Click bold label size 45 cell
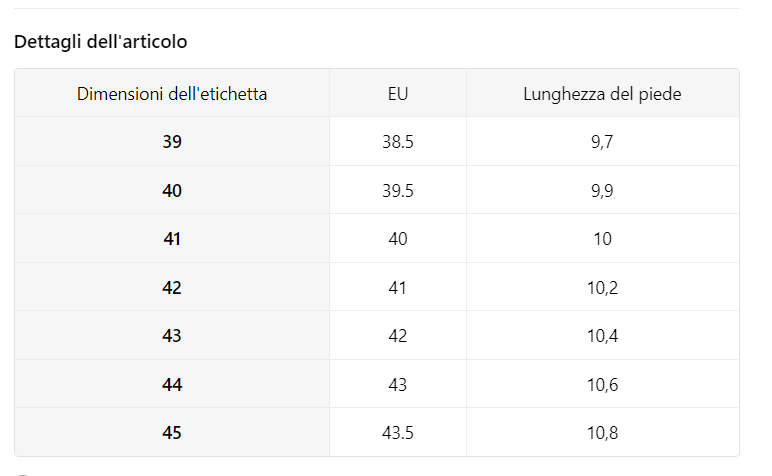This screenshot has width=772, height=476. (172, 432)
